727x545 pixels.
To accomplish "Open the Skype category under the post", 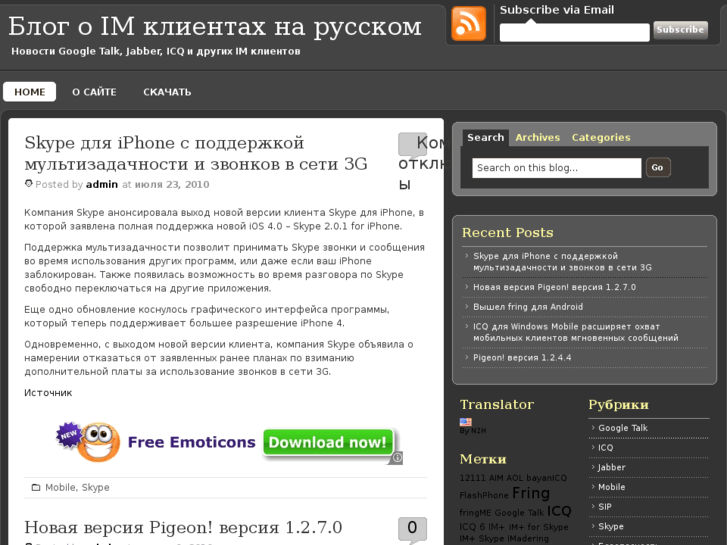I will (96, 487).
